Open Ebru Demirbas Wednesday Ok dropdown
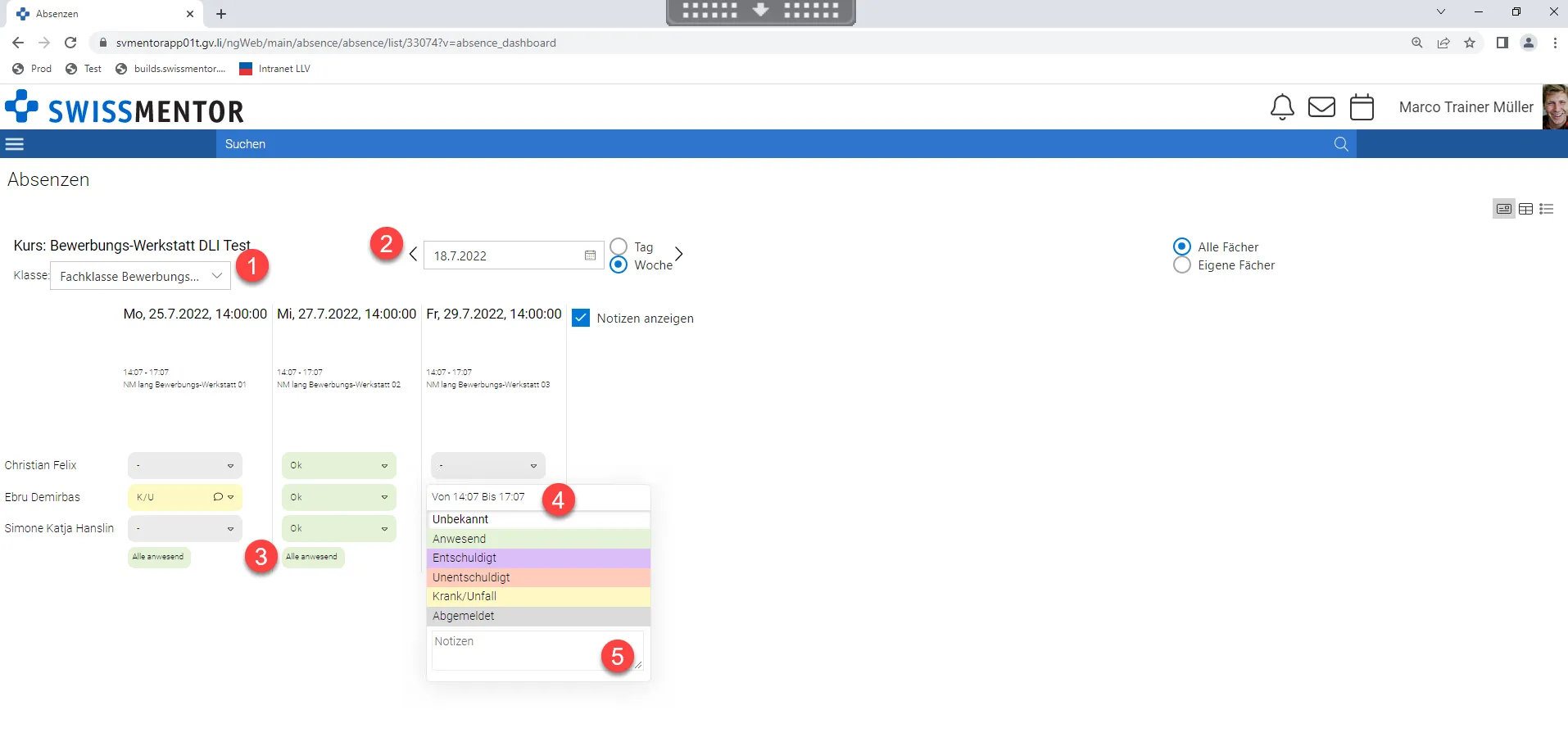Screen dimensions: 1568x755 (x=339, y=497)
